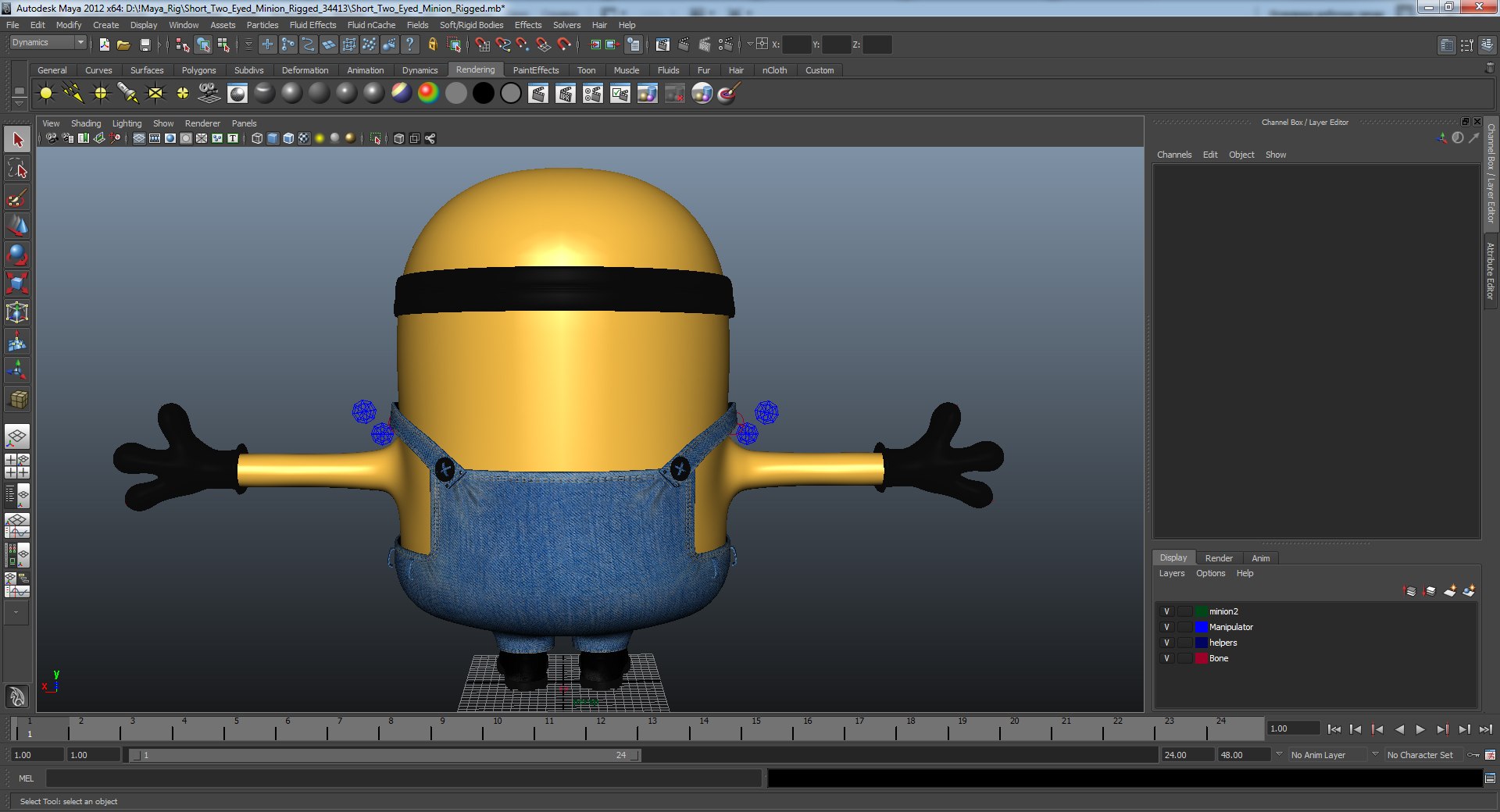Change color of Bone layer swatch
1500x812 pixels.
click(1202, 658)
